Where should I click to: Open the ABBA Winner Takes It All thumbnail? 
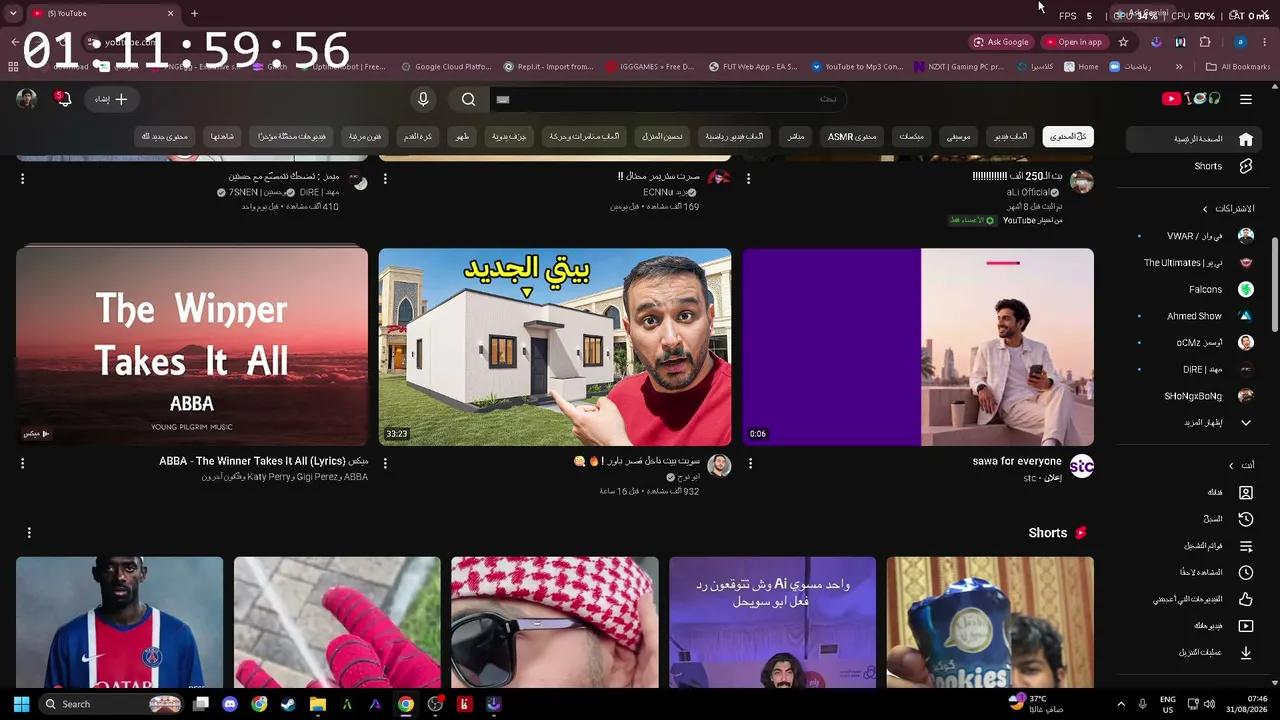[x=192, y=347]
